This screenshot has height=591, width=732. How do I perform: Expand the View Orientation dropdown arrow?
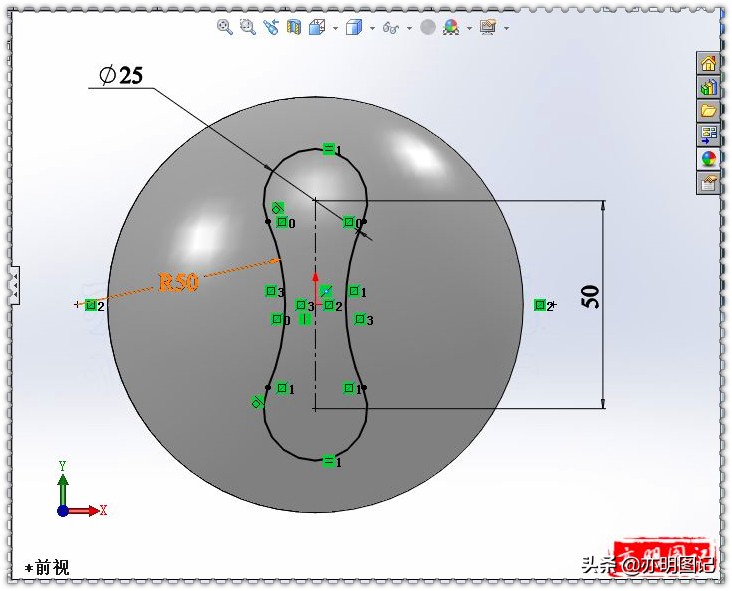[x=335, y=28]
